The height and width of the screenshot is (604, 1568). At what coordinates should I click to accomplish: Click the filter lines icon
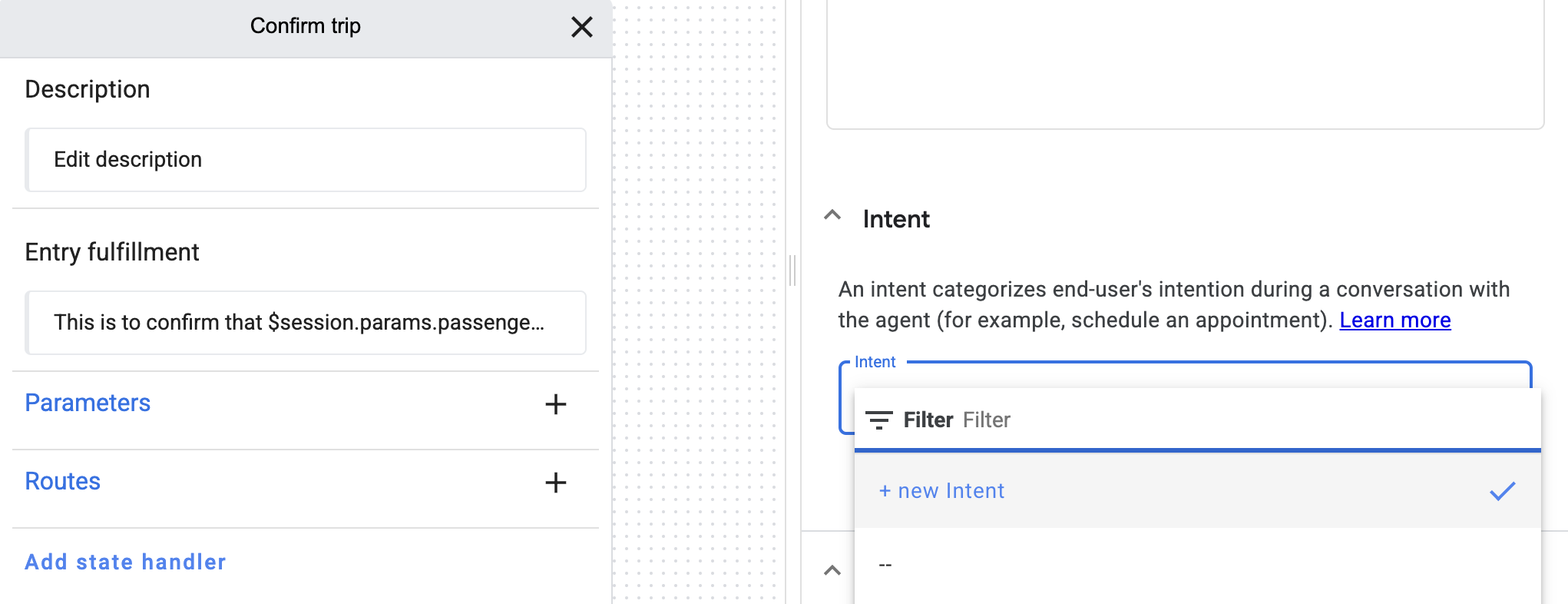tap(878, 420)
